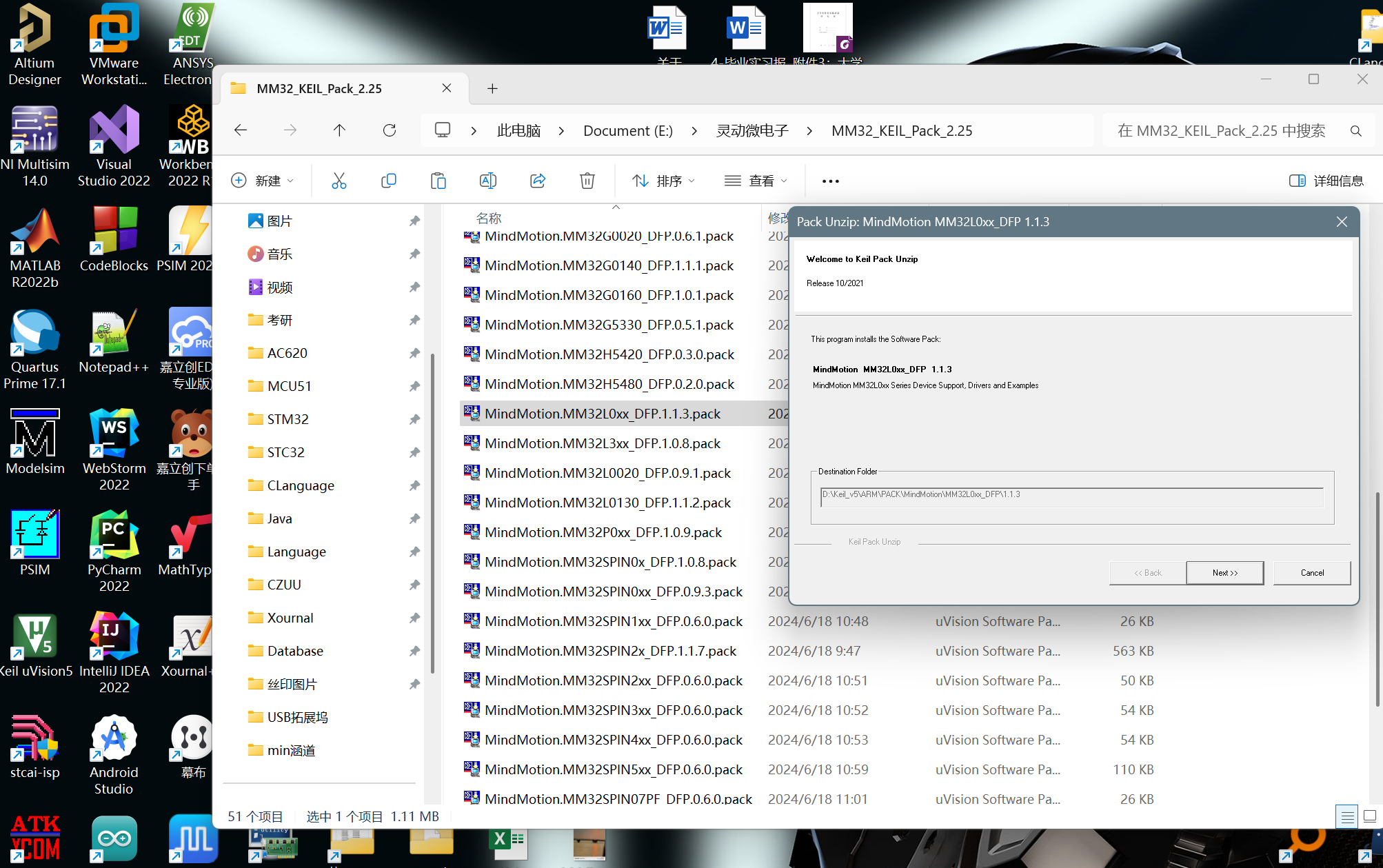Switch to large thumbnails view in status bar

[x=1370, y=816]
